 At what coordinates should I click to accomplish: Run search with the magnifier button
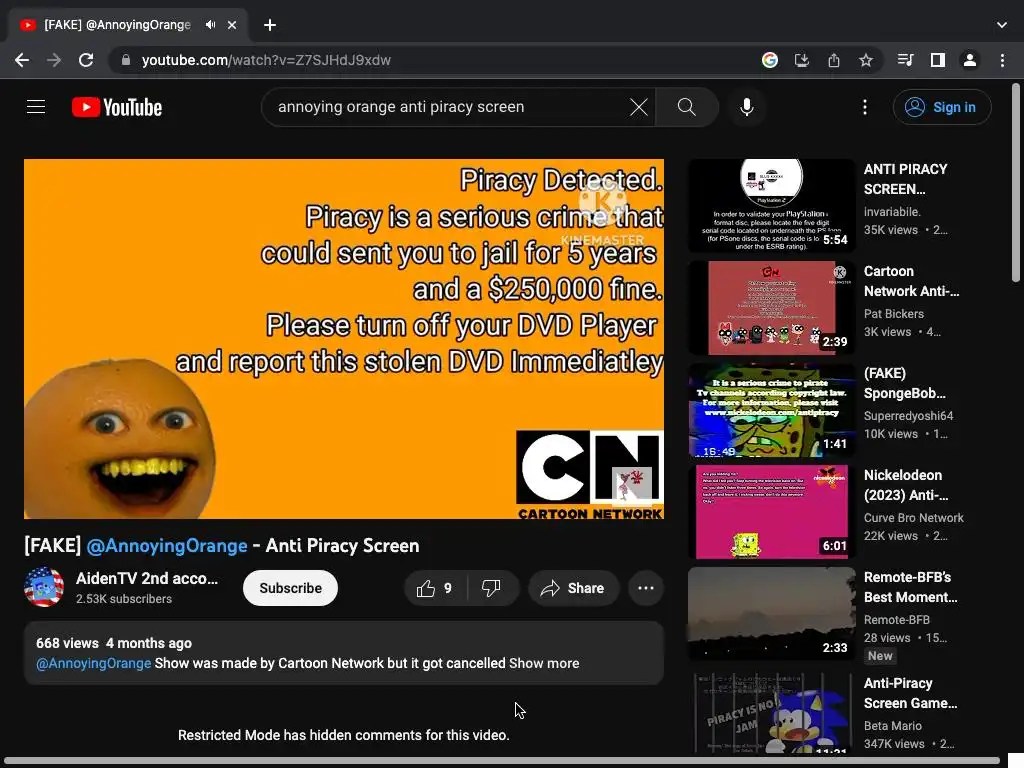(686, 107)
